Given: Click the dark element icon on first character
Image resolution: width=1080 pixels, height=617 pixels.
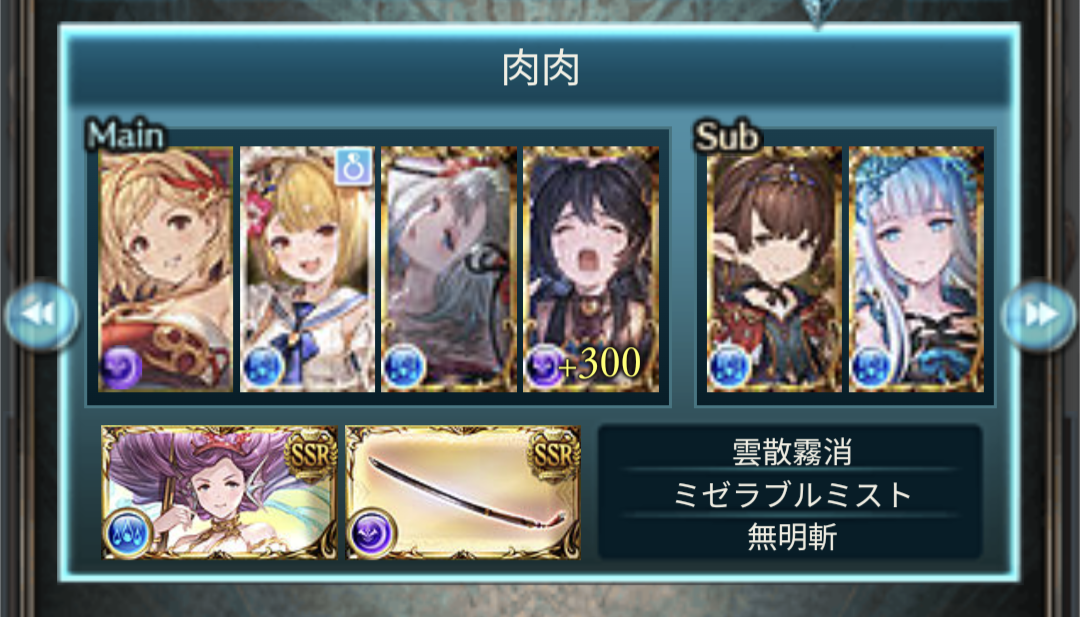Looking at the screenshot, I should [x=122, y=367].
